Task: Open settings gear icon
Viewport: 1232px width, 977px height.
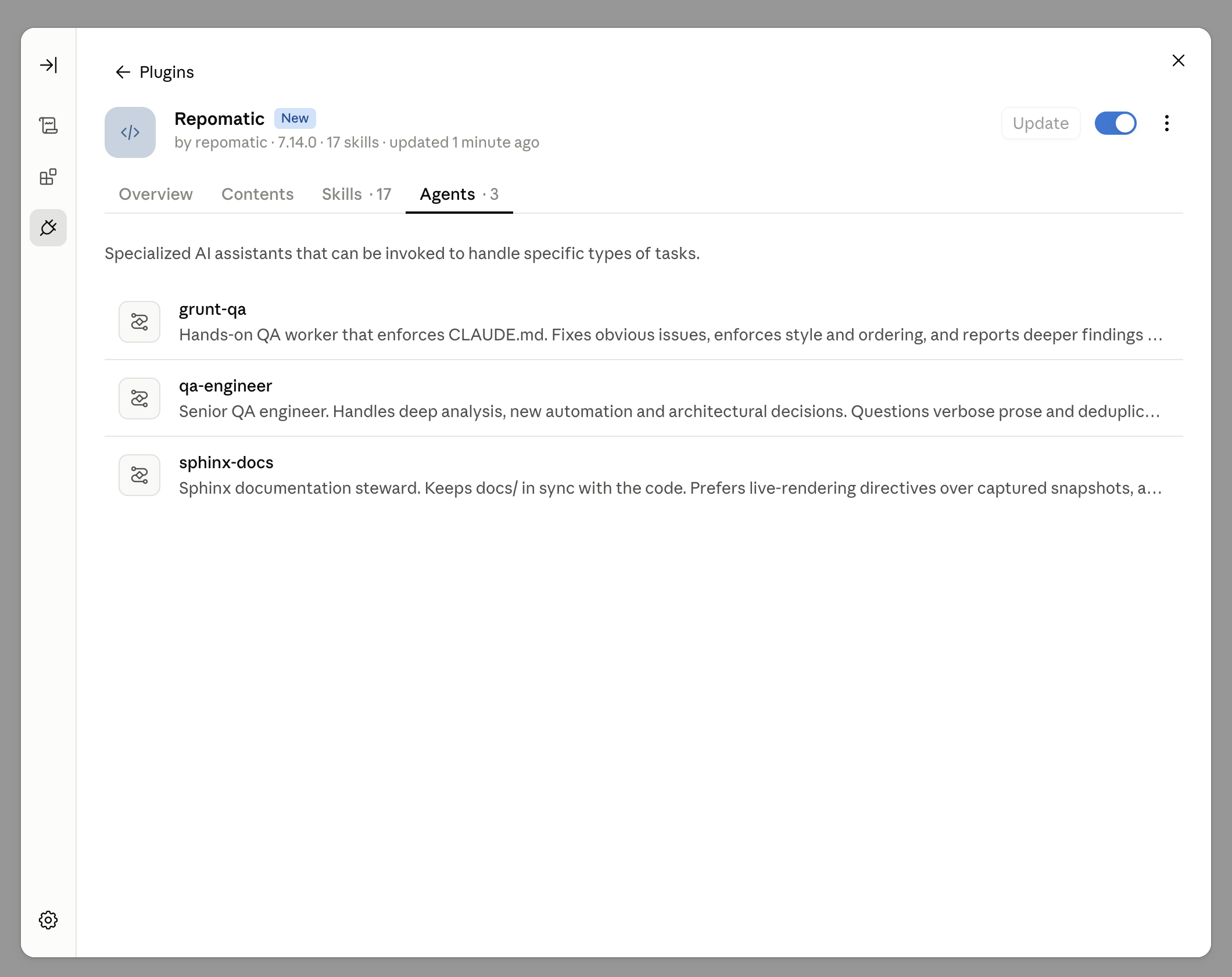Action: (x=48, y=920)
